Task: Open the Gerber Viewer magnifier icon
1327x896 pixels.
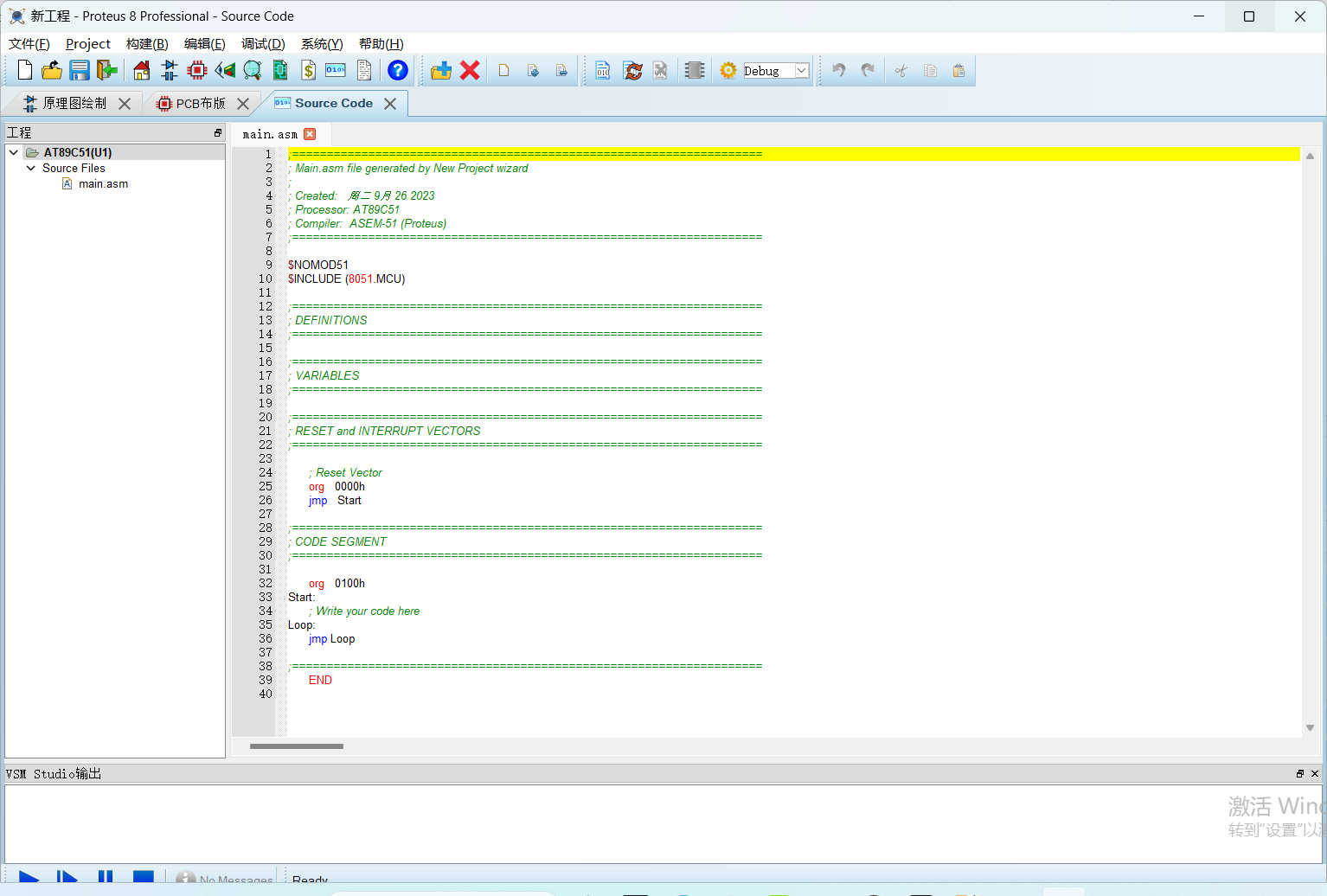Action: 253,70
